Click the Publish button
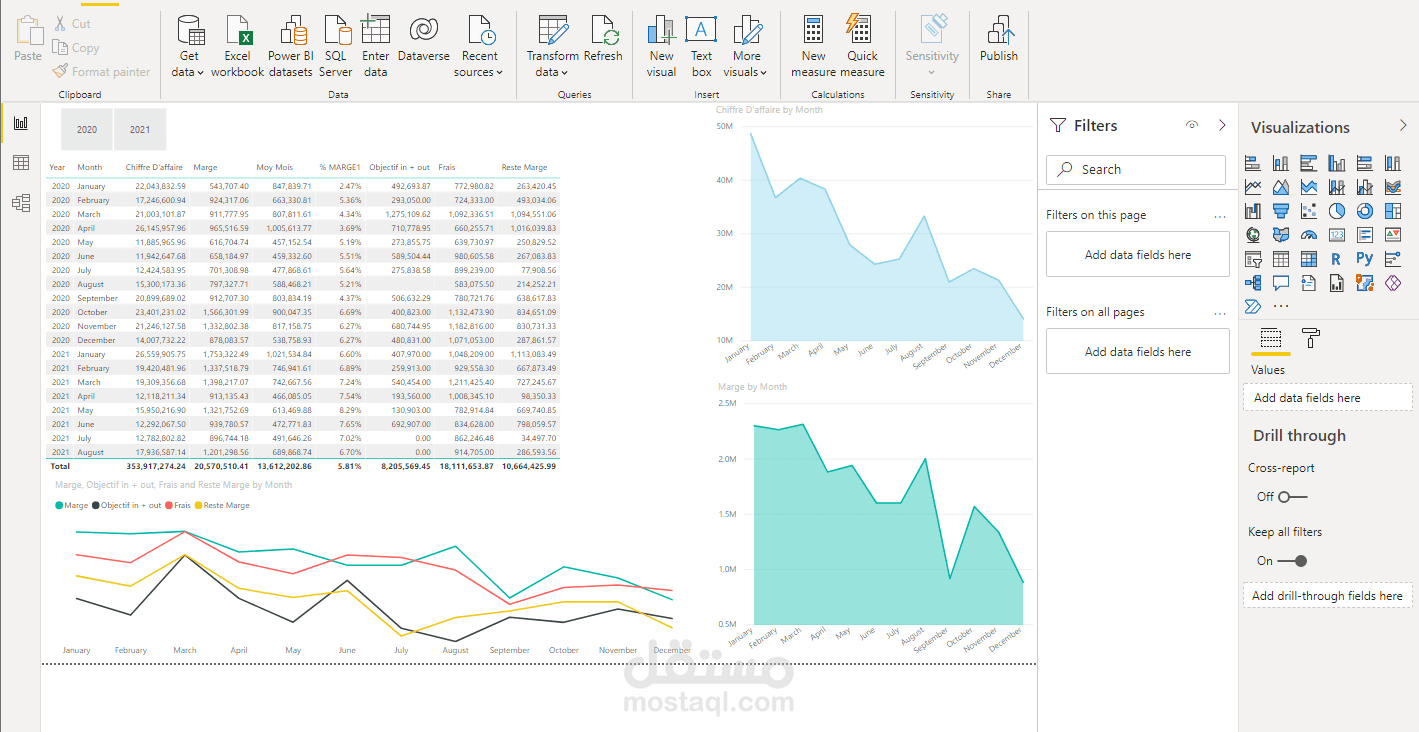 [x=998, y=40]
